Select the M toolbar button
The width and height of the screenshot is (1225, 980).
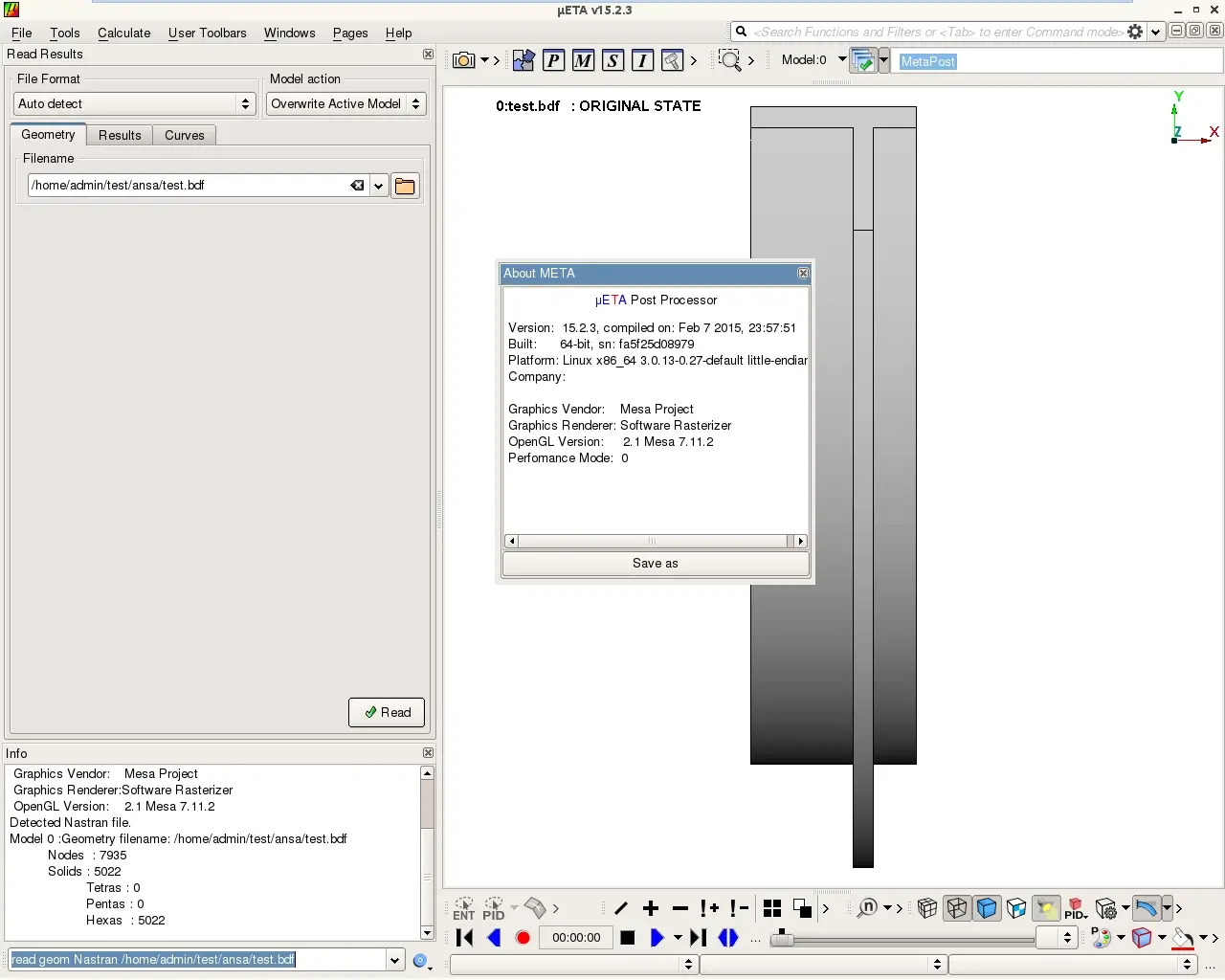click(x=583, y=60)
